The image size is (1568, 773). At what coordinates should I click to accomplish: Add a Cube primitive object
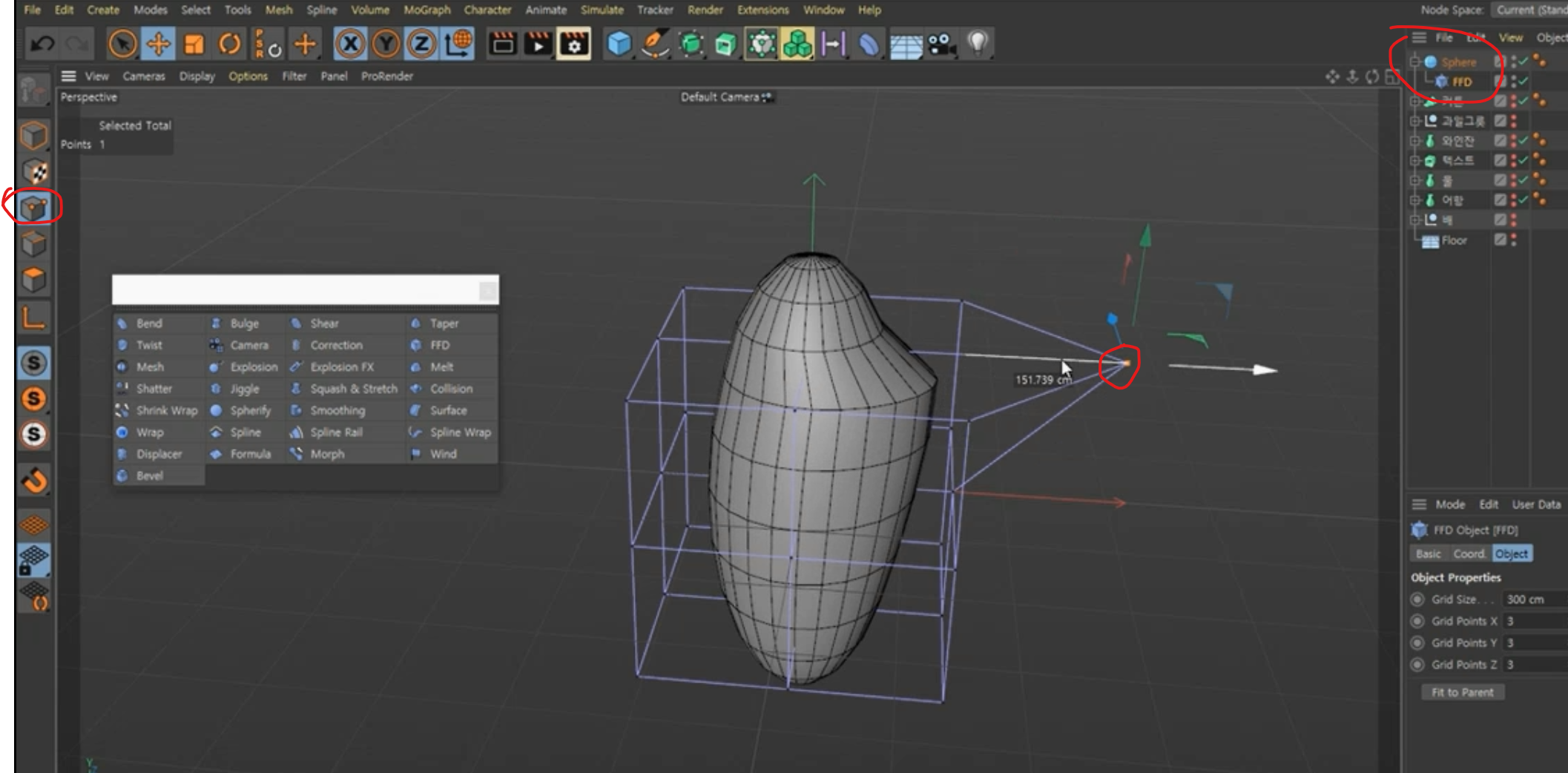tap(619, 45)
